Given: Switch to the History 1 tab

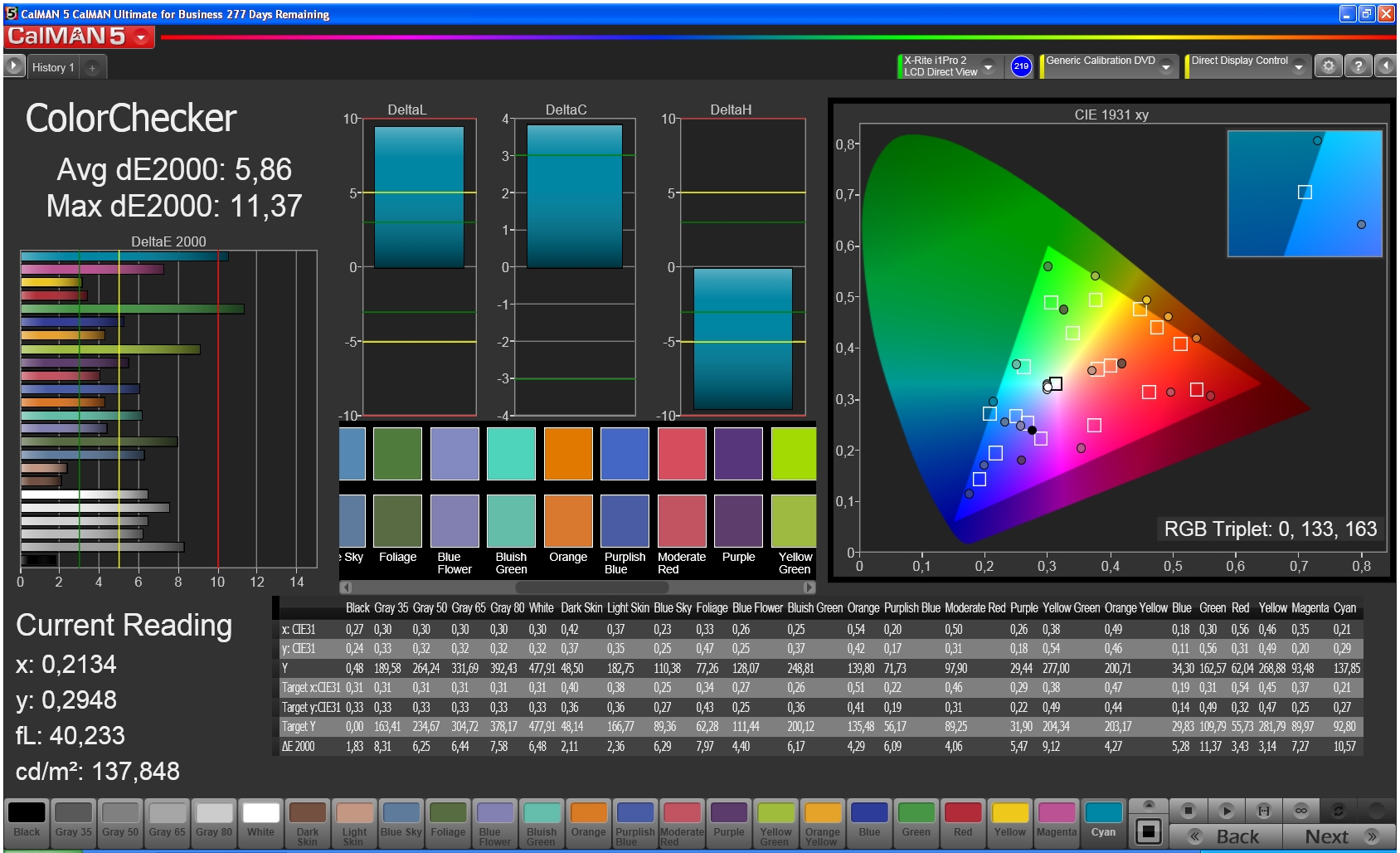Looking at the screenshot, I should click(53, 68).
